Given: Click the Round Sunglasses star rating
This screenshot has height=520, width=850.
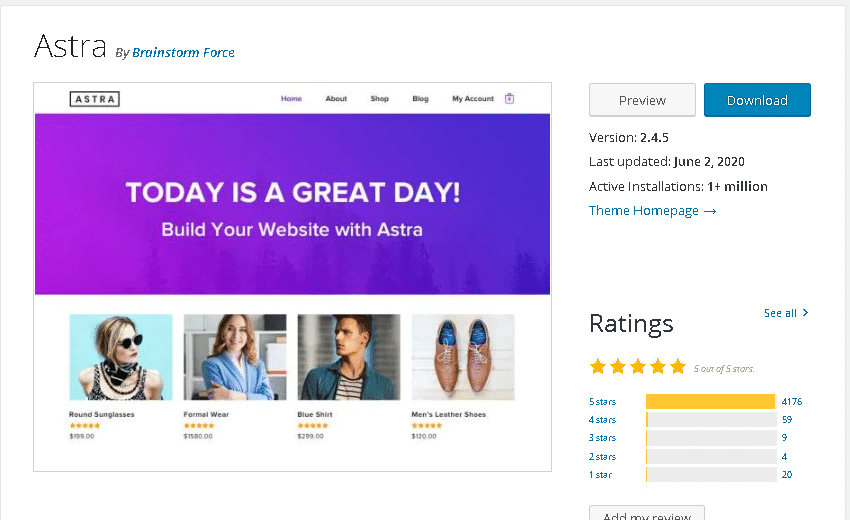Looking at the screenshot, I should [85, 426].
